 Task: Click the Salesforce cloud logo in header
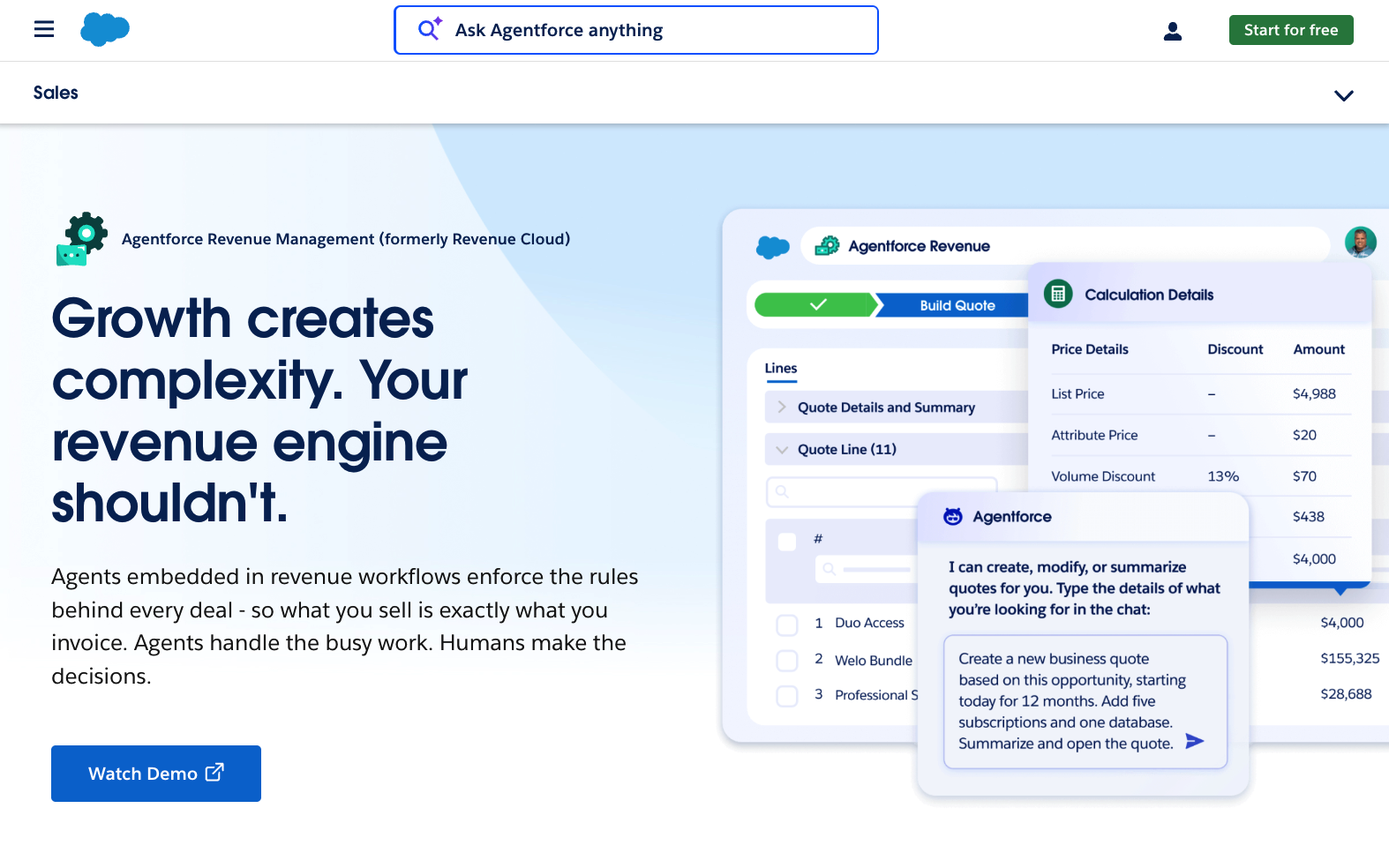click(x=105, y=29)
